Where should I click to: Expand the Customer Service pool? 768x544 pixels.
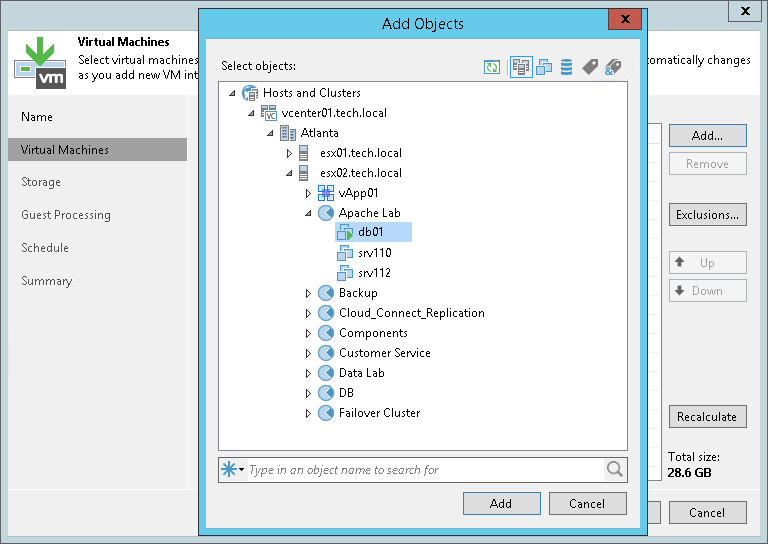click(308, 354)
